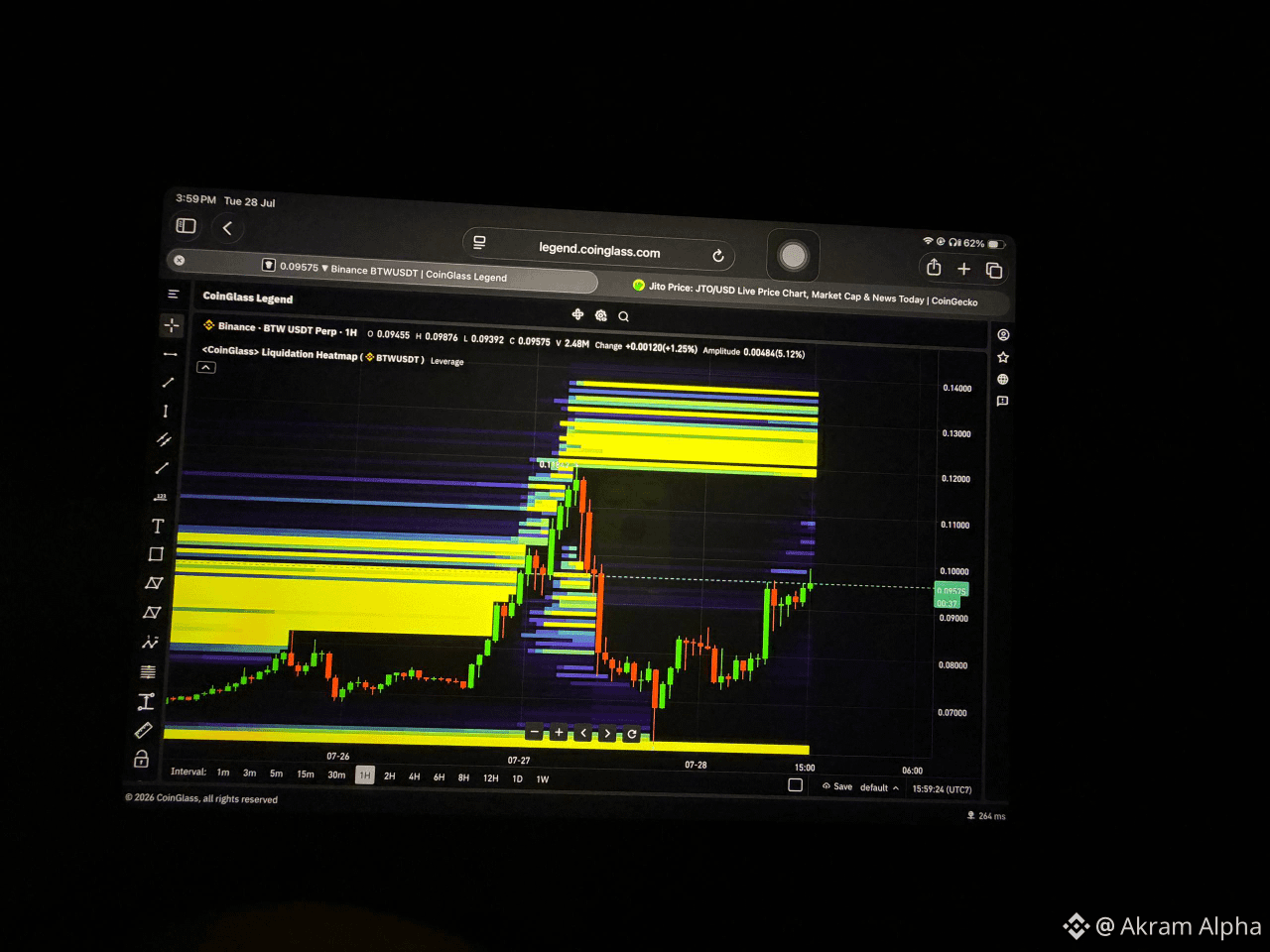
Task: Reset the chart view
Action: point(631,735)
